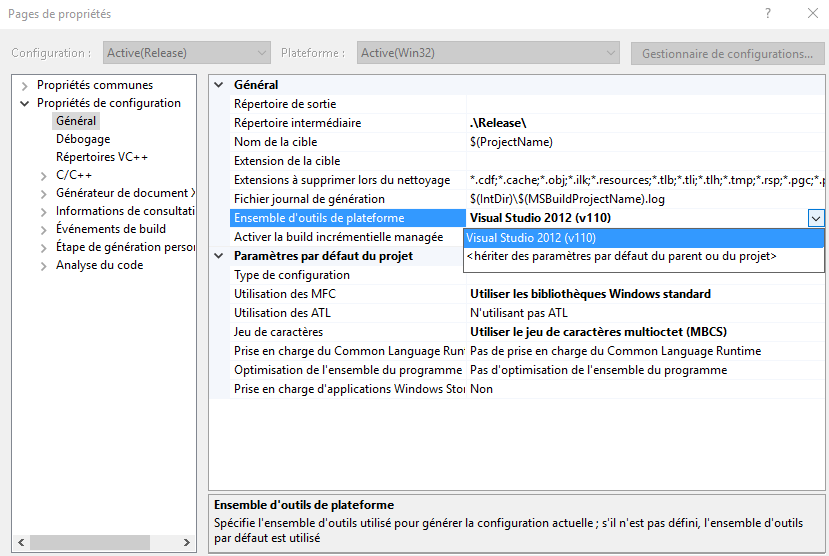This screenshot has height=556, width=829.
Task: Click the tree's left scroll arrow
Action: pyautogui.click(x=21, y=542)
